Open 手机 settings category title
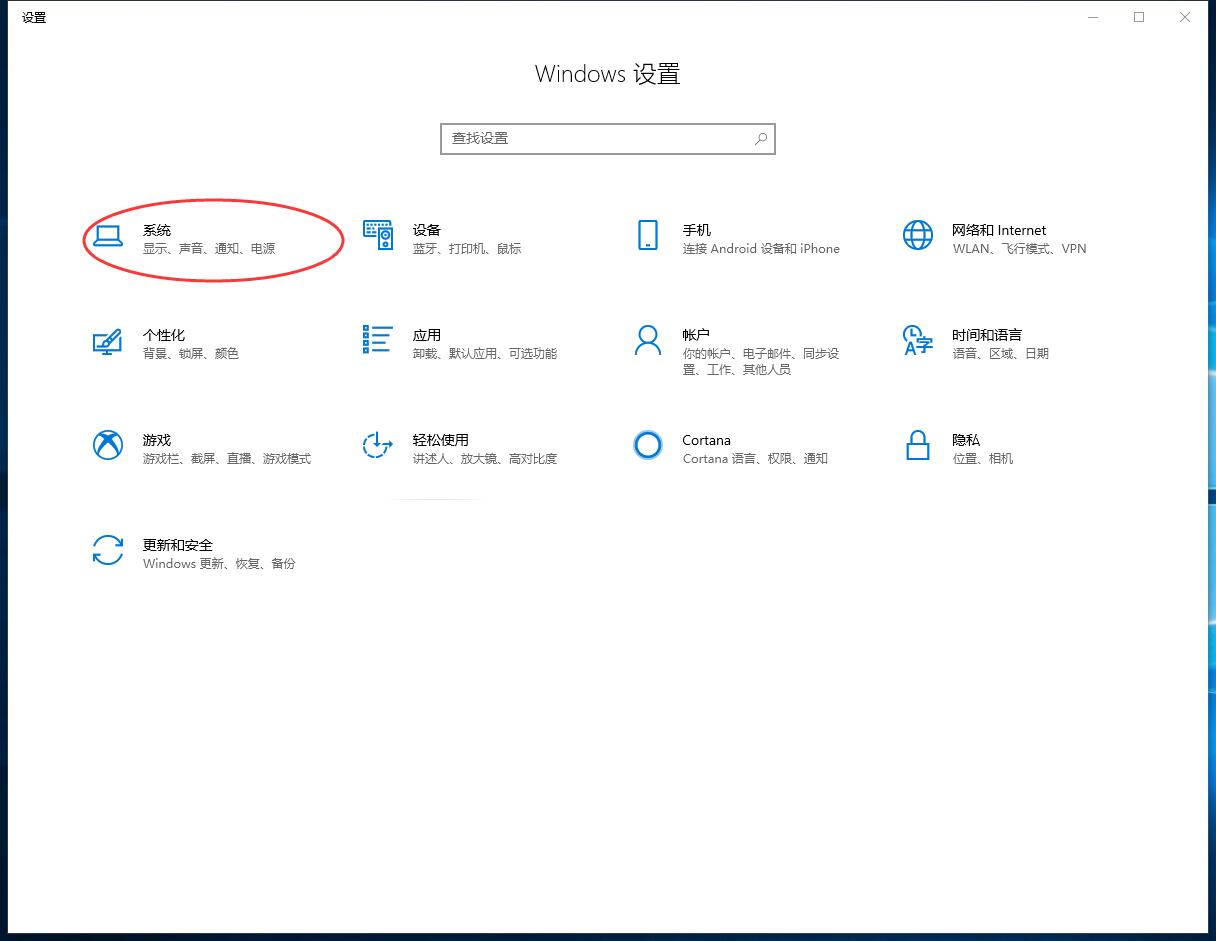1216x941 pixels. [697, 230]
